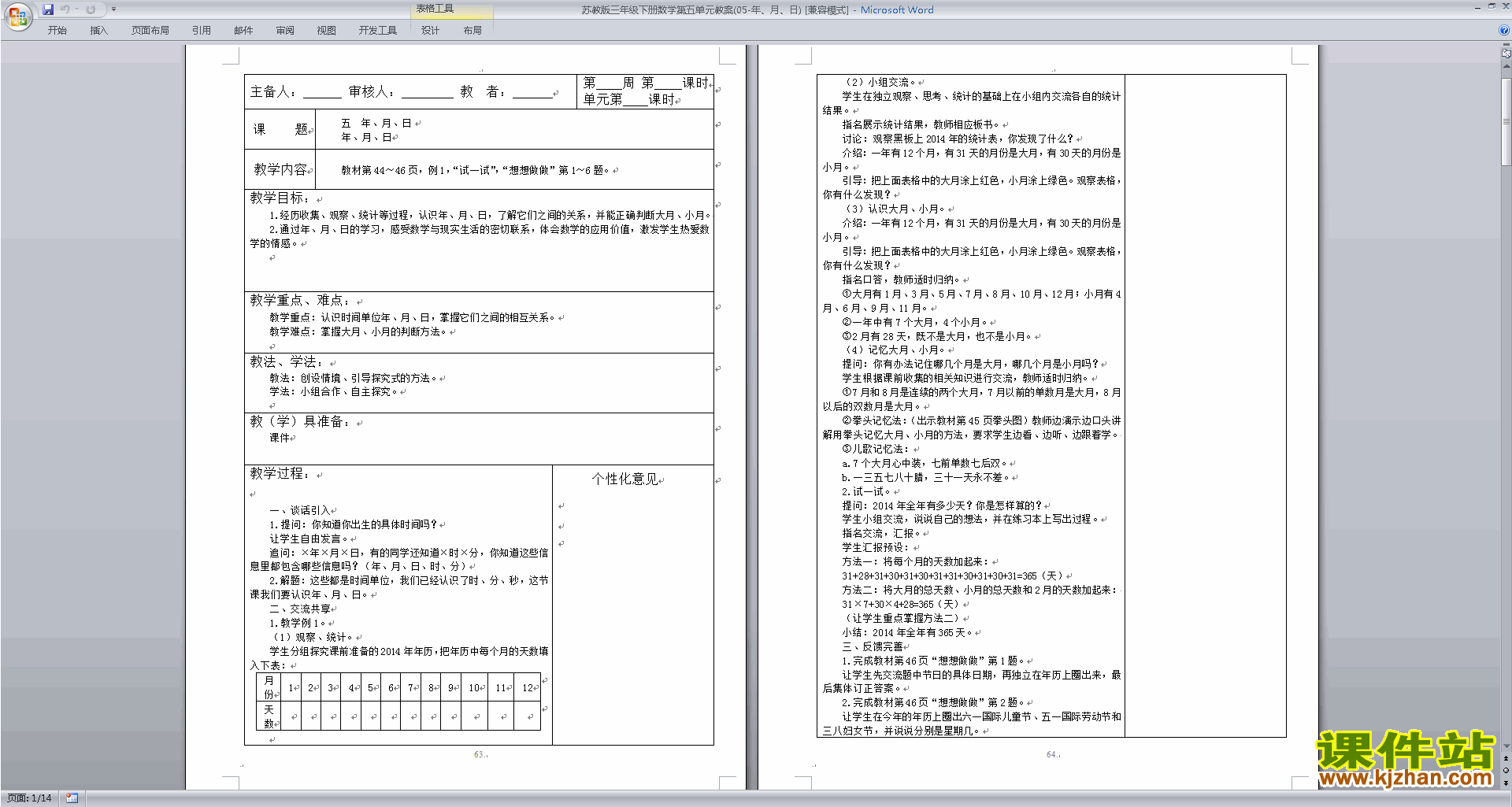Click the heading 教学重点、难点：
Screen dimensions: 1512x807
click(300, 301)
